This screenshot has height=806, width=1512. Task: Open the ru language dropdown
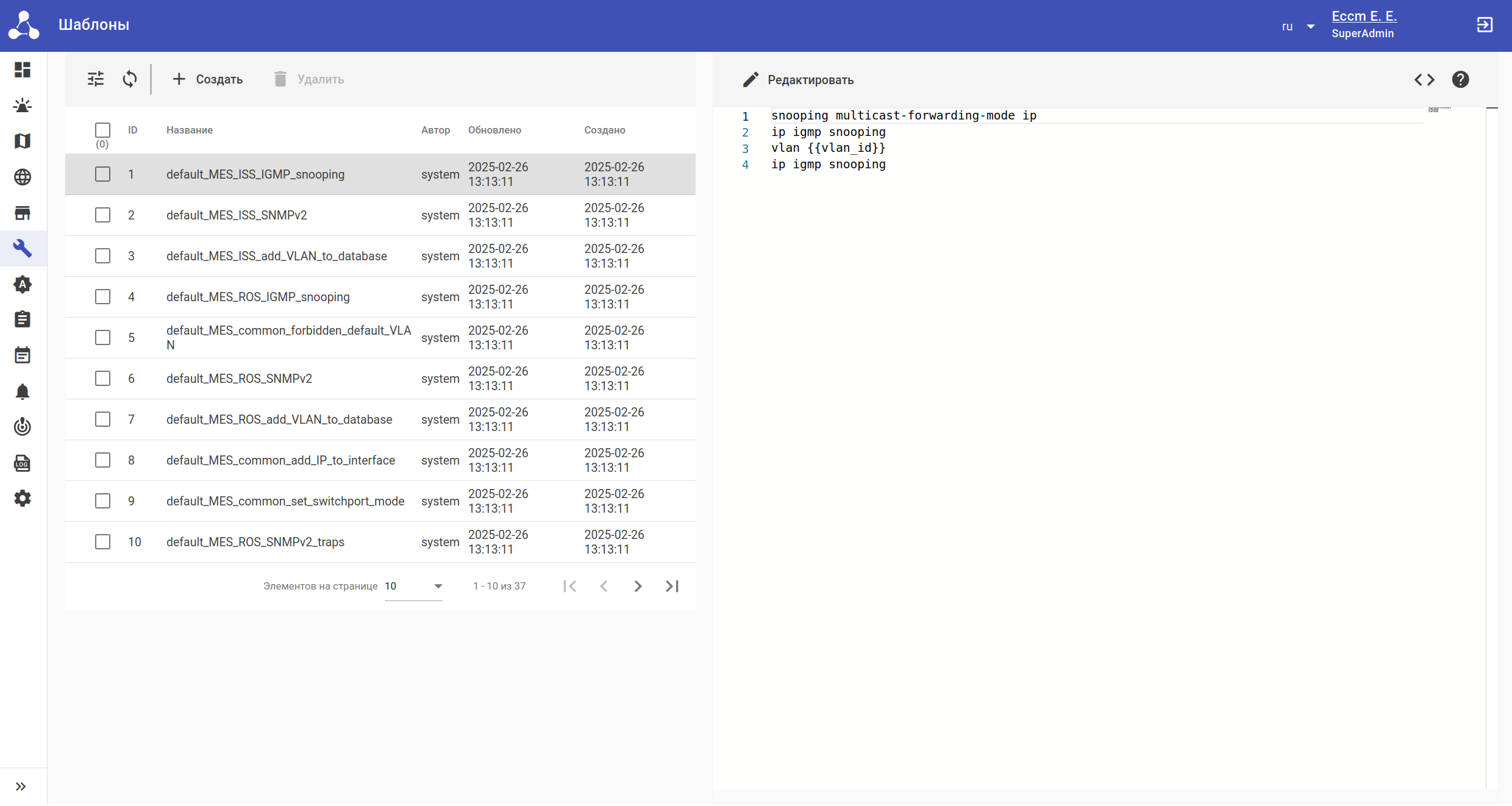1299,27
